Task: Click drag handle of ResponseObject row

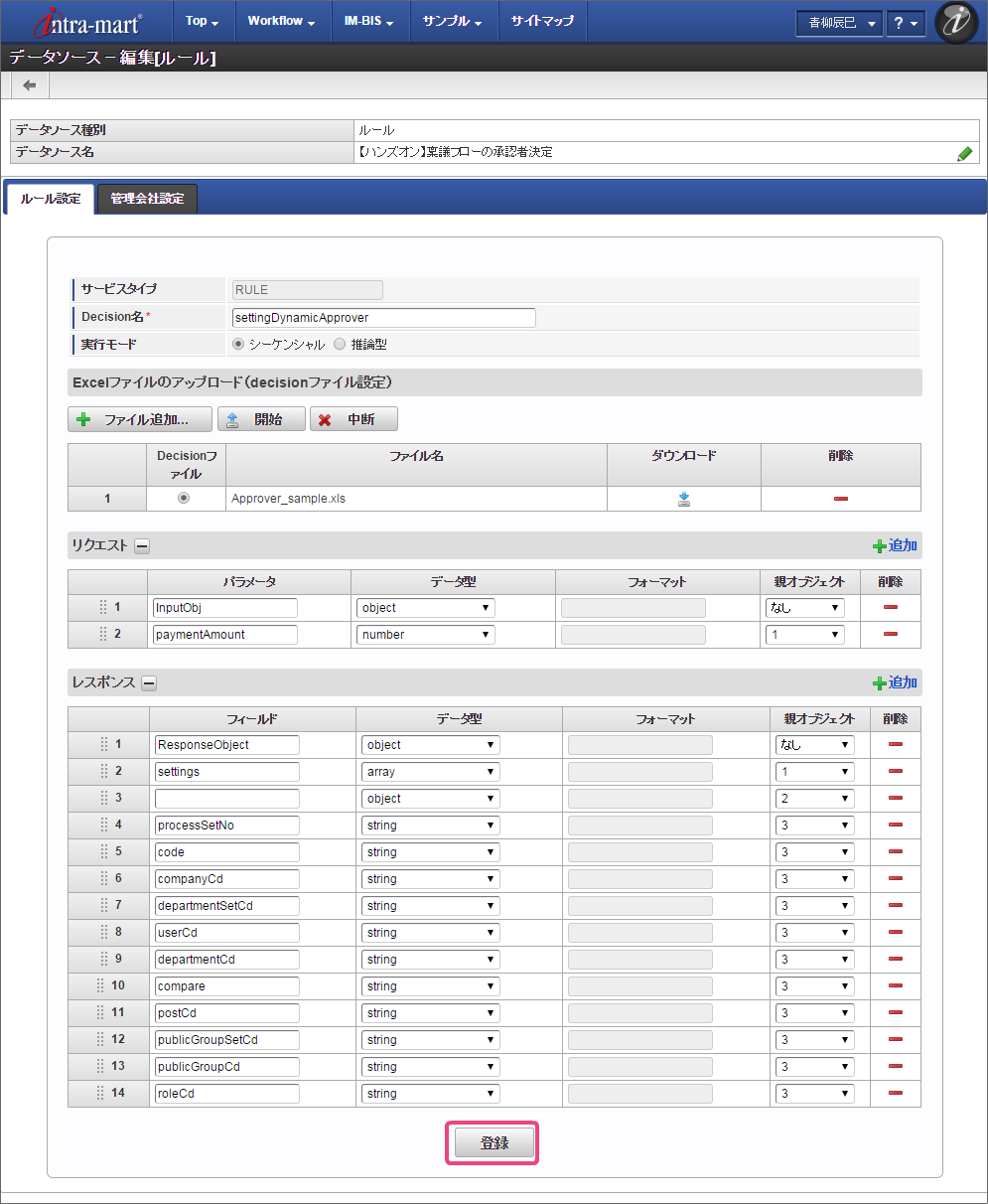Action: [103, 744]
